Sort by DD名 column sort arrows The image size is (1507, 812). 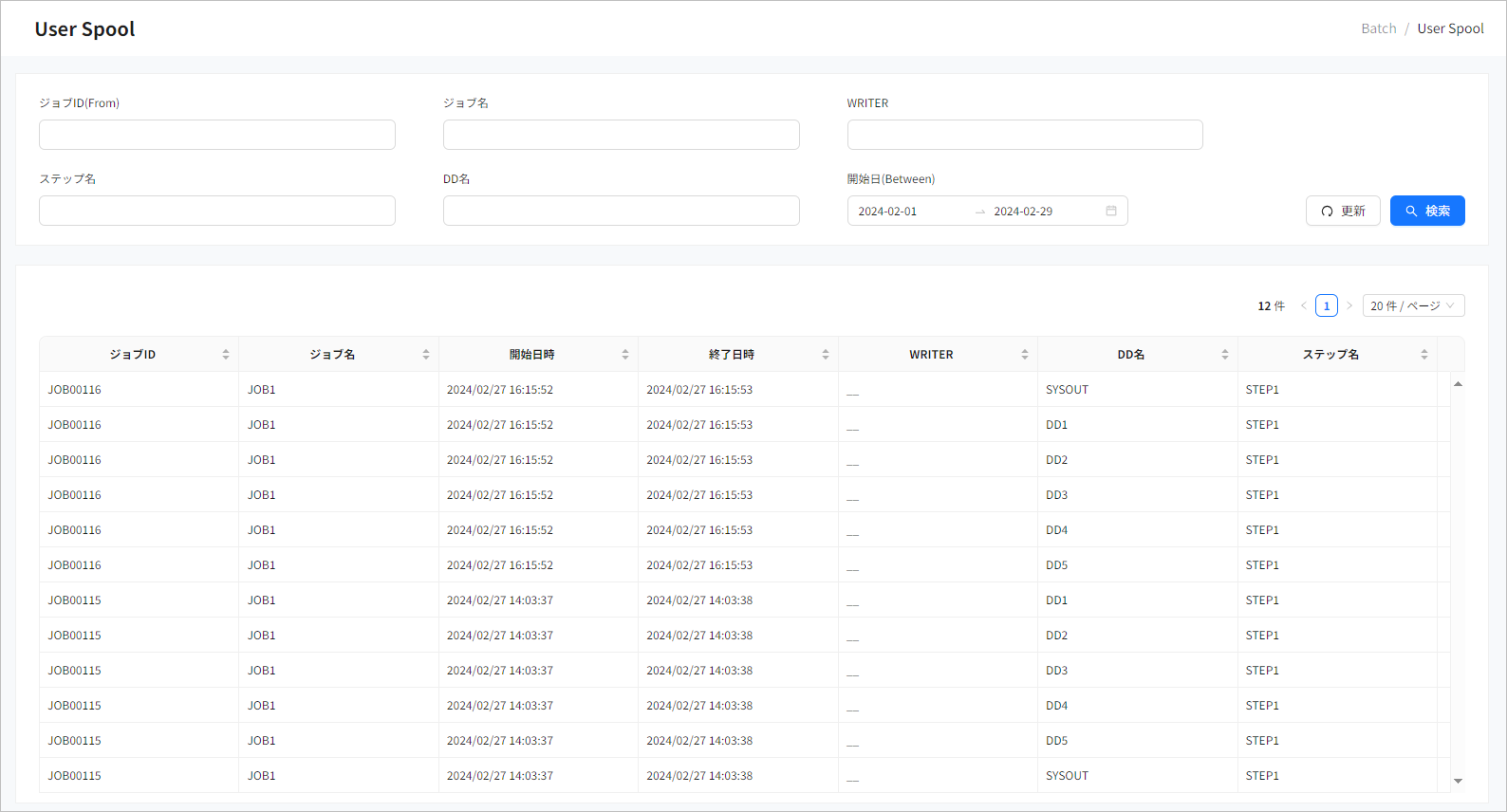pyautogui.click(x=1225, y=354)
